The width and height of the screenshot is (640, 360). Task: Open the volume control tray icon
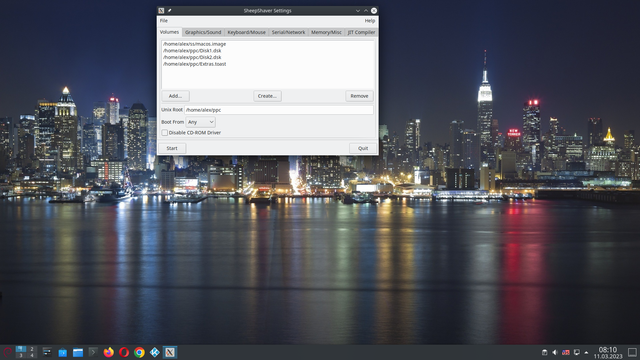click(555, 352)
